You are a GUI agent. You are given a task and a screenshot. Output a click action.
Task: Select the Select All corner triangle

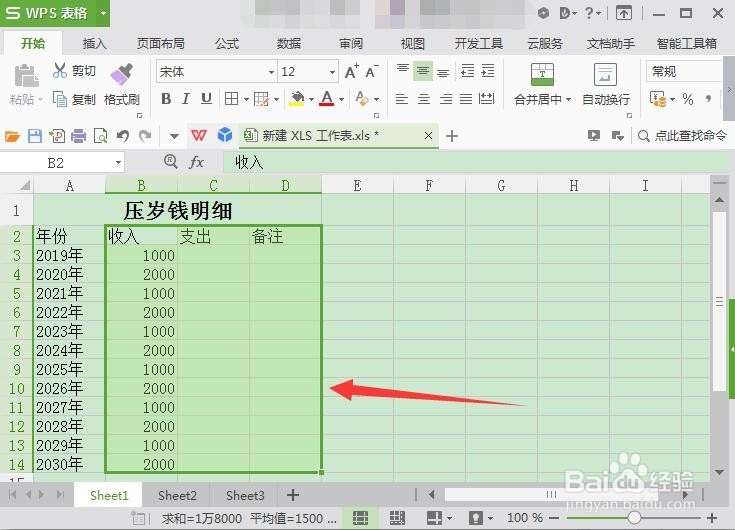(x=25, y=186)
